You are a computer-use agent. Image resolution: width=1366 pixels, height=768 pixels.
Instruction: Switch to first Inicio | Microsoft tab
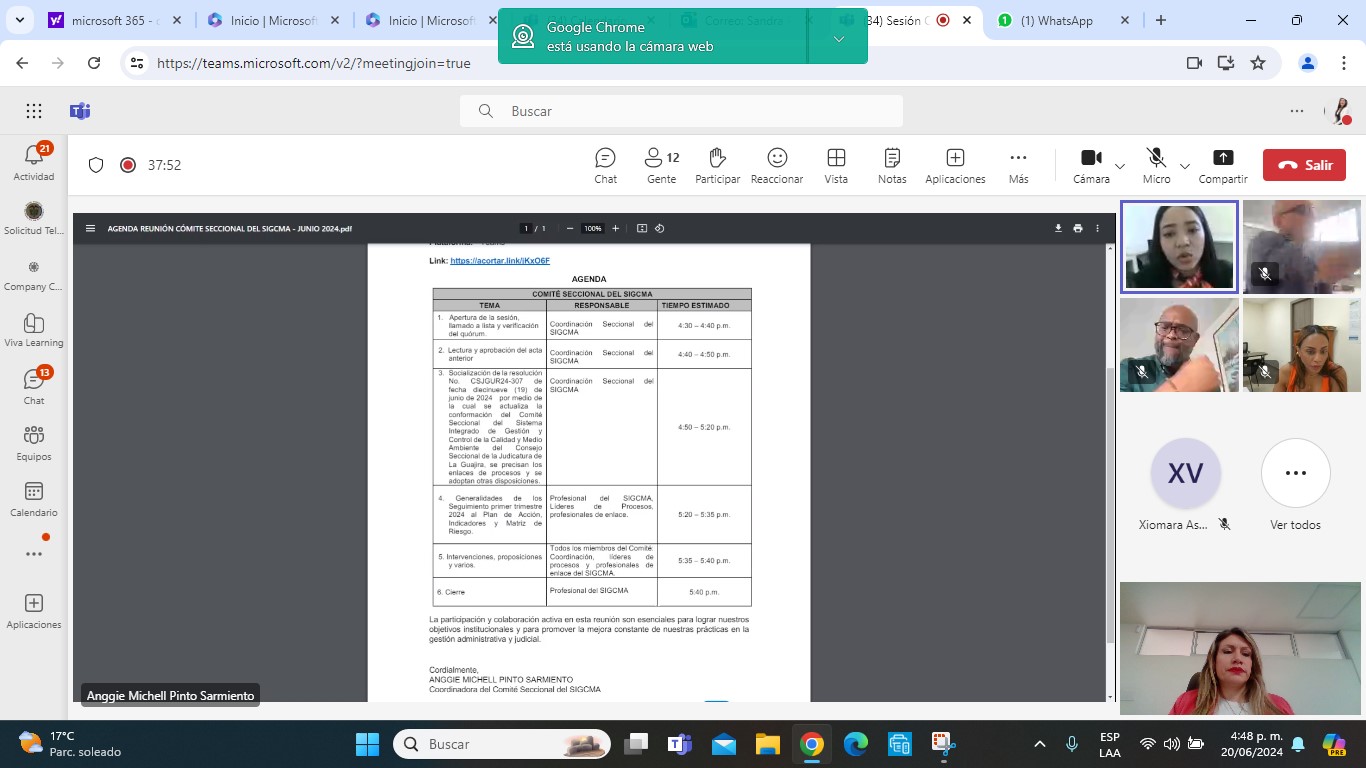pos(267,20)
